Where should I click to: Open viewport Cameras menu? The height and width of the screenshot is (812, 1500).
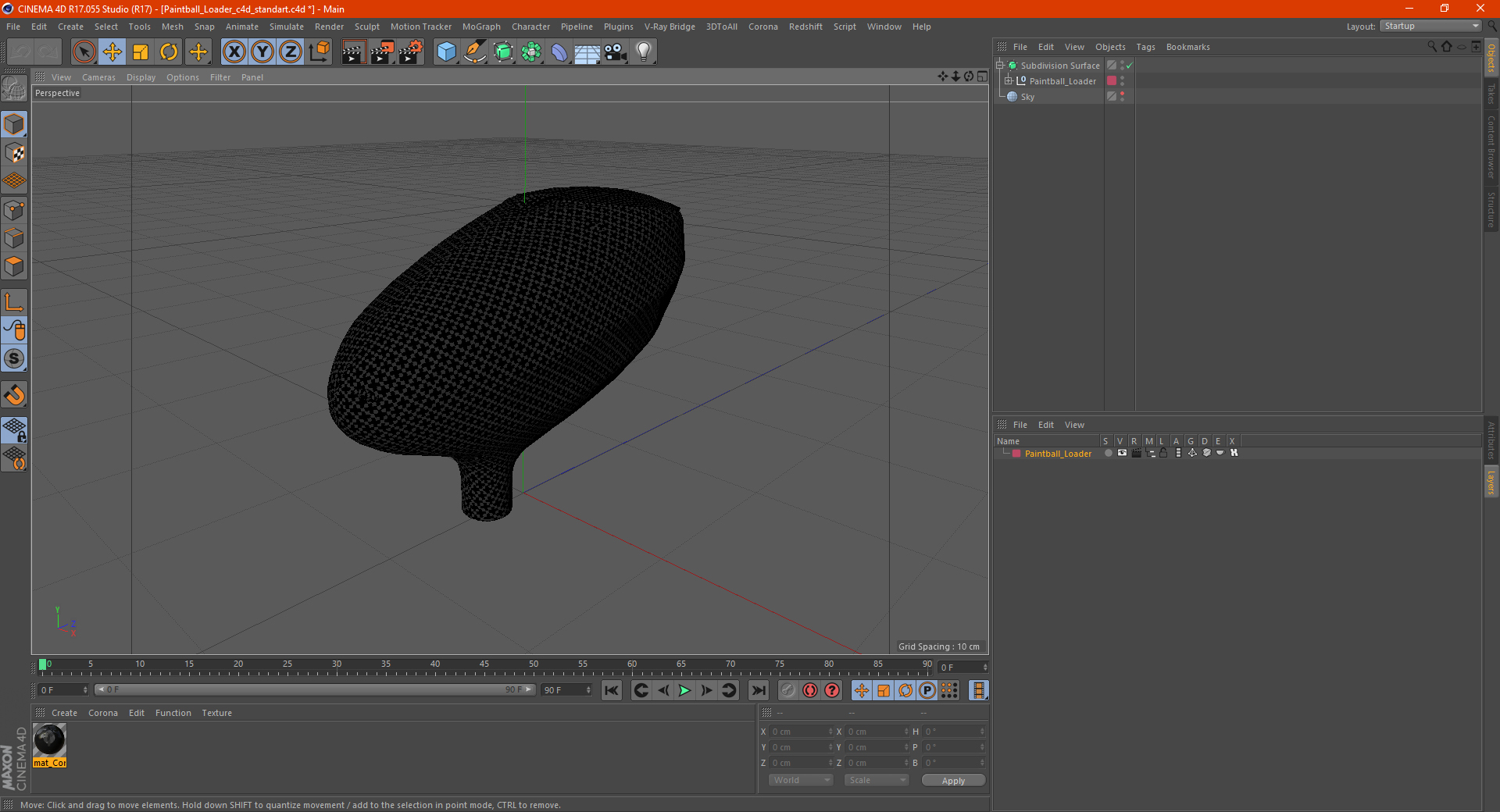98,77
